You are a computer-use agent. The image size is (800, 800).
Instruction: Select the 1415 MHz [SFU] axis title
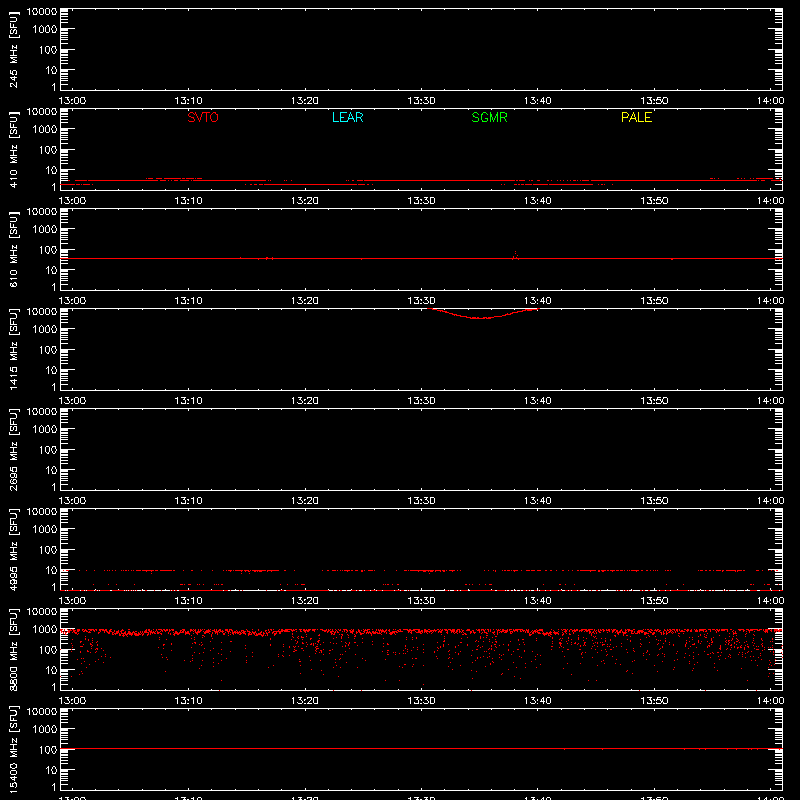tap(13, 349)
